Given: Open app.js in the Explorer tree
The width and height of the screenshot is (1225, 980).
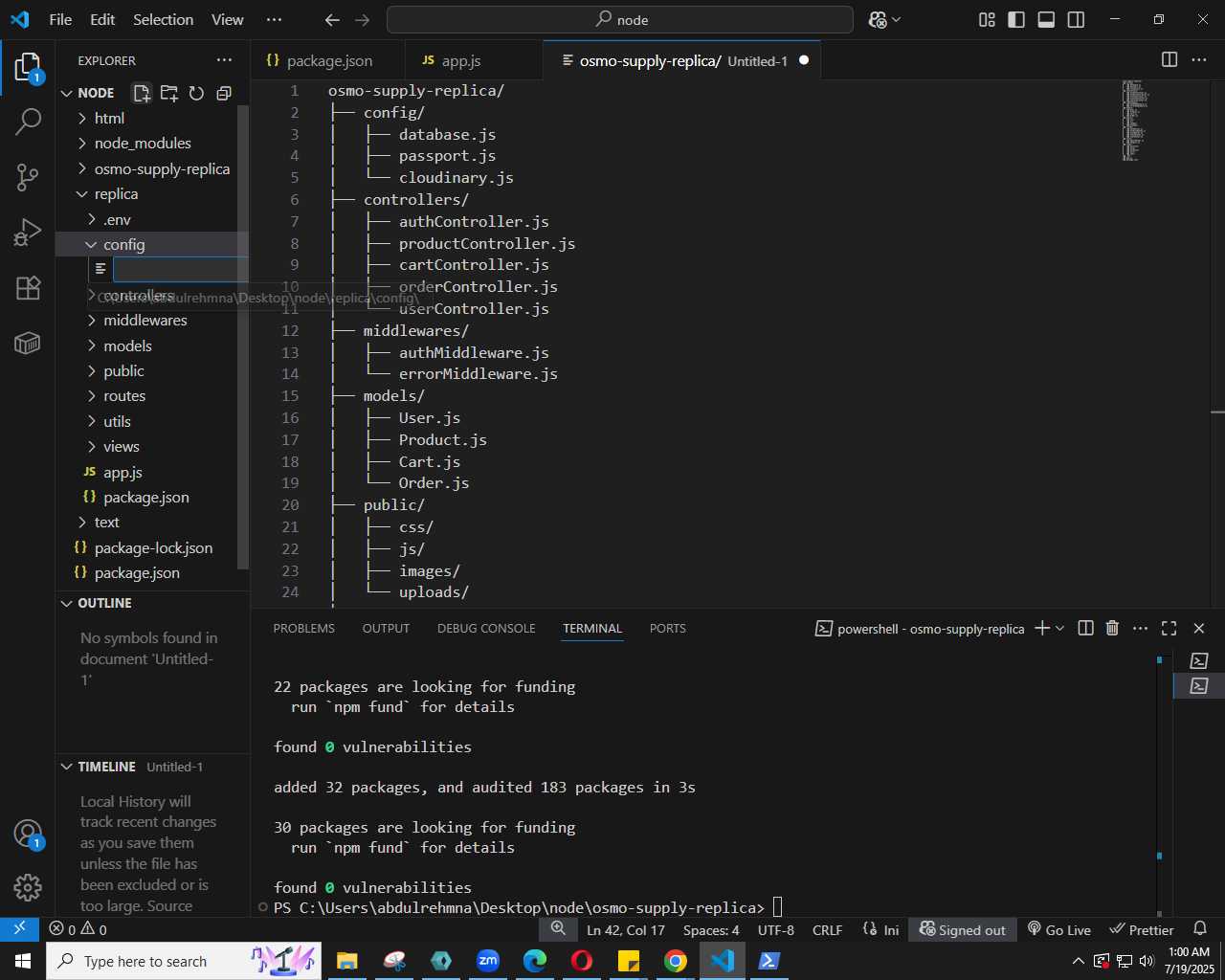Looking at the screenshot, I should pos(122,473).
